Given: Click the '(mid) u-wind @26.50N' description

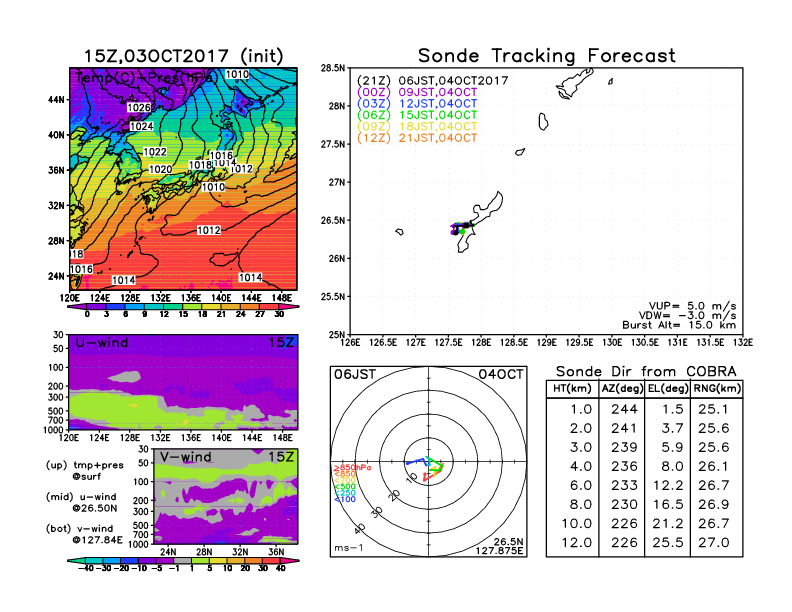Looking at the screenshot, I should pos(81,502).
